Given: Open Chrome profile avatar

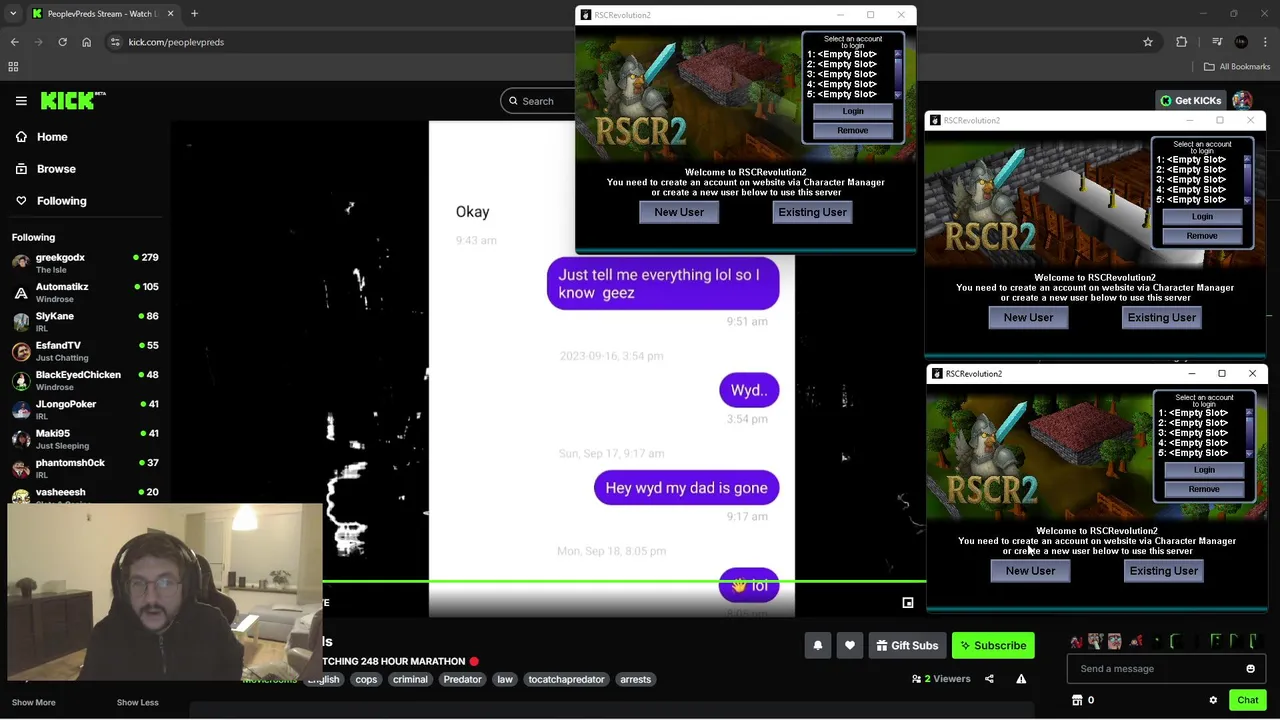Looking at the screenshot, I should pos(1241,42).
